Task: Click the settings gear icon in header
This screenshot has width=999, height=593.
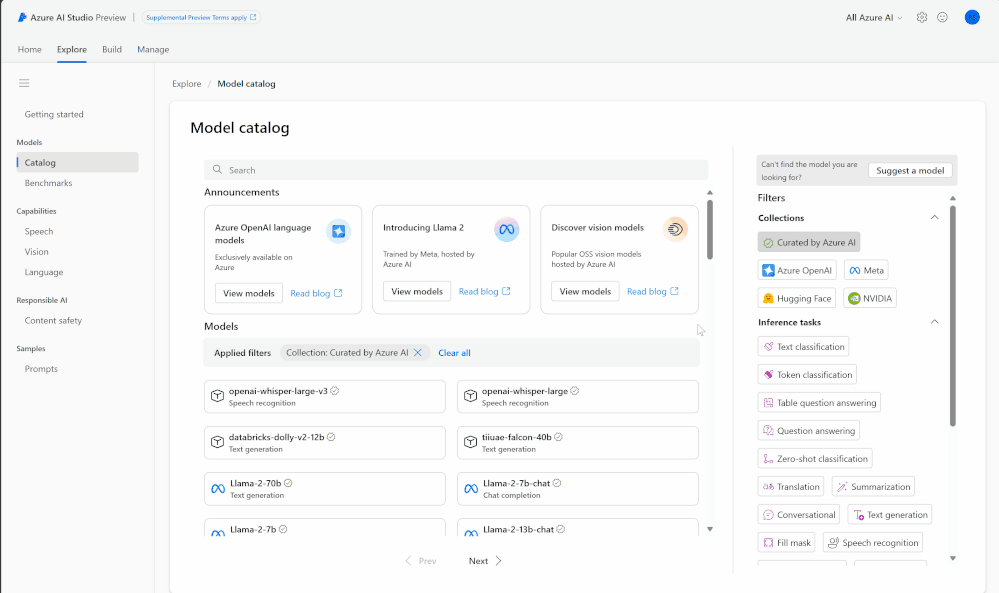Action: [922, 17]
